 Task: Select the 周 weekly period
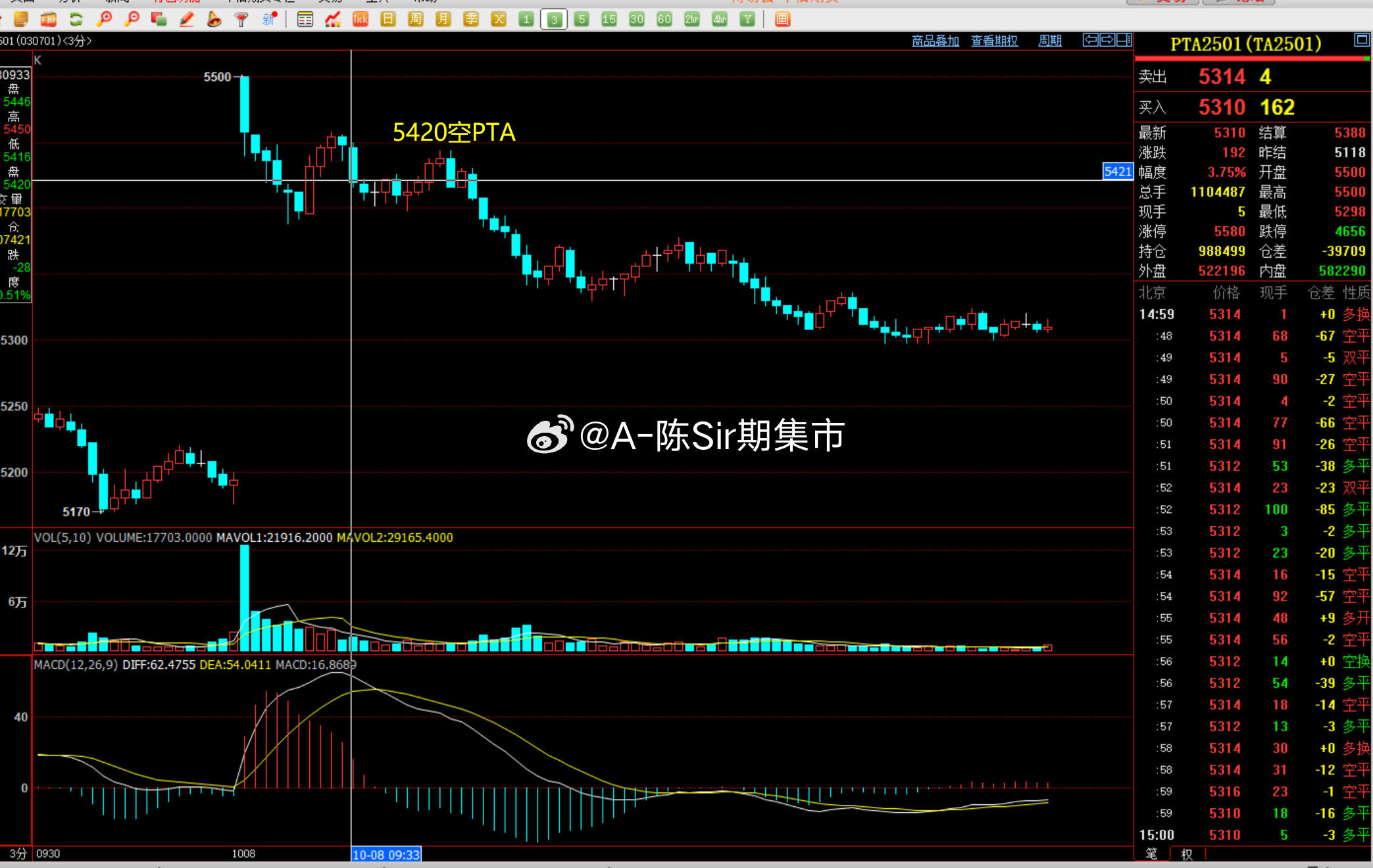pos(416,20)
